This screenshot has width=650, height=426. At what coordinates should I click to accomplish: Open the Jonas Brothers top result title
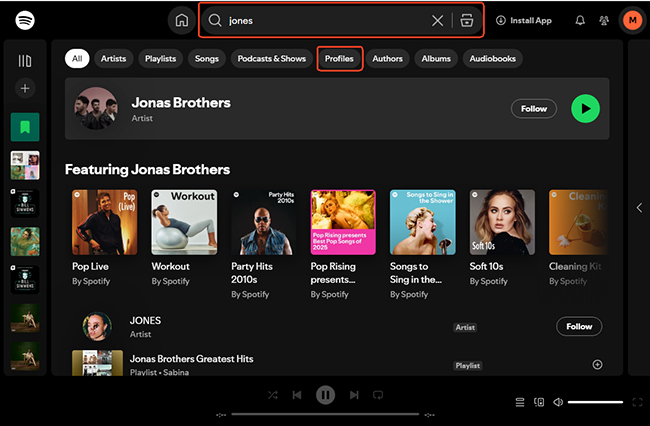(x=181, y=102)
